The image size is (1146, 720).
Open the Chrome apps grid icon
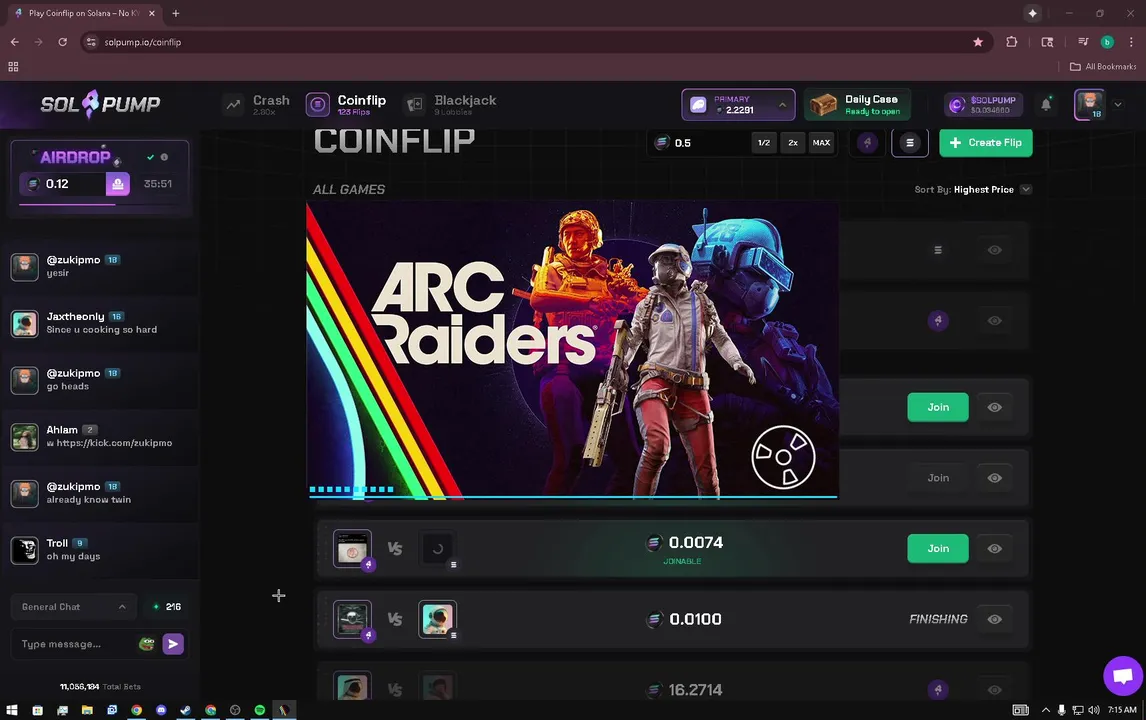pos(13,67)
